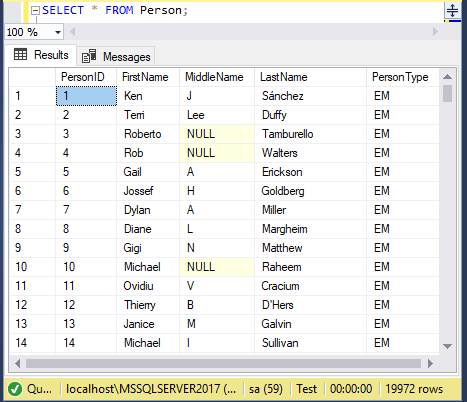
Task: Select the PersonID cell with value 1
Action: point(86,96)
